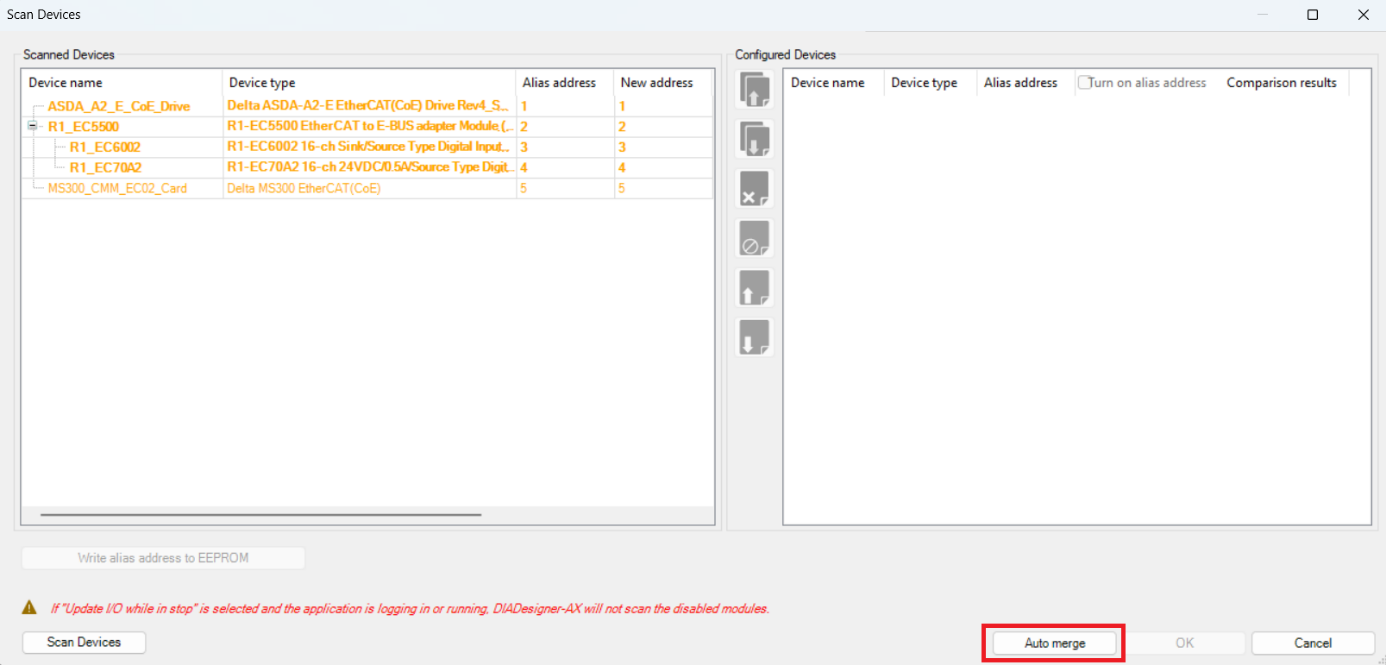Click the topmost stacked-pages up-arrow icon
Viewport: 1386px width, 665px height.
(754, 90)
